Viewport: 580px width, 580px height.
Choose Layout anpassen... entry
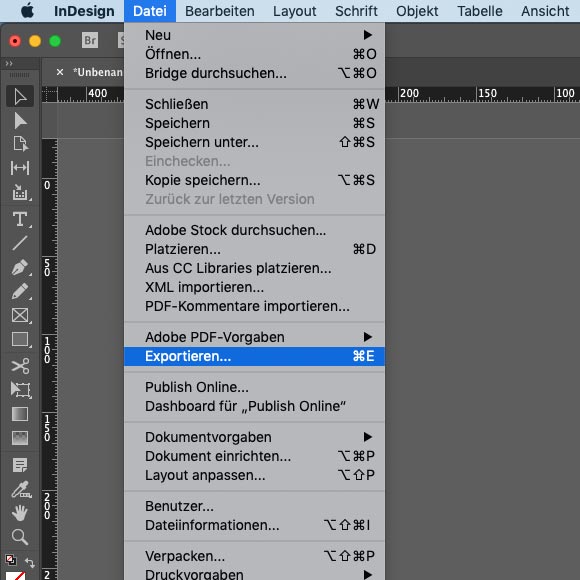(254, 475)
